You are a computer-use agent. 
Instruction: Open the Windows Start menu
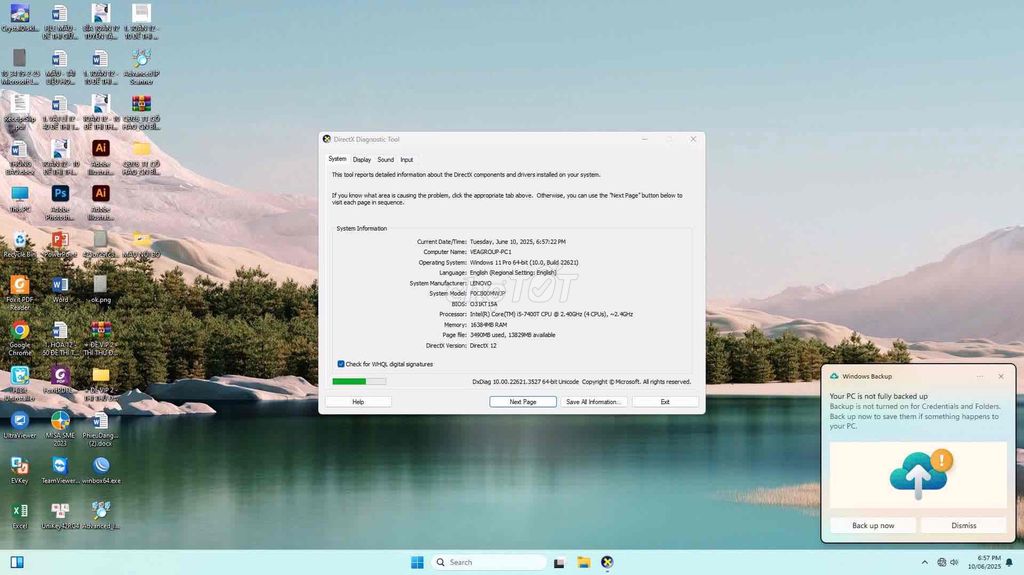(417, 562)
